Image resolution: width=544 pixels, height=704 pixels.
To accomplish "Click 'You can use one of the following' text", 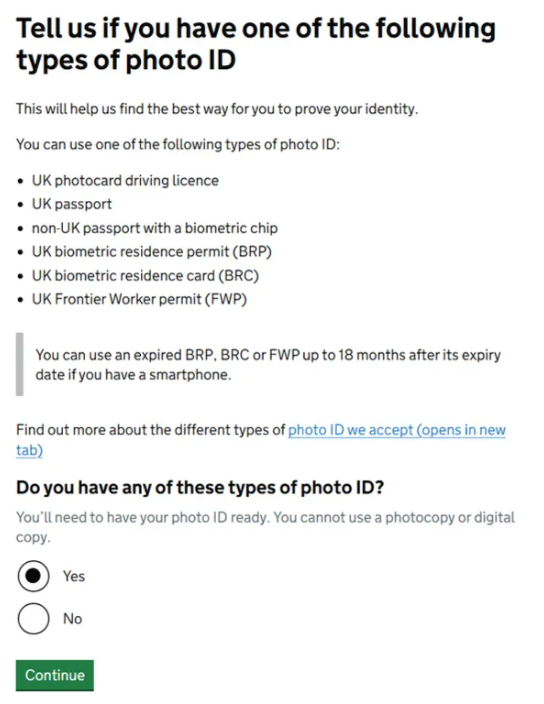I will (178, 145).
